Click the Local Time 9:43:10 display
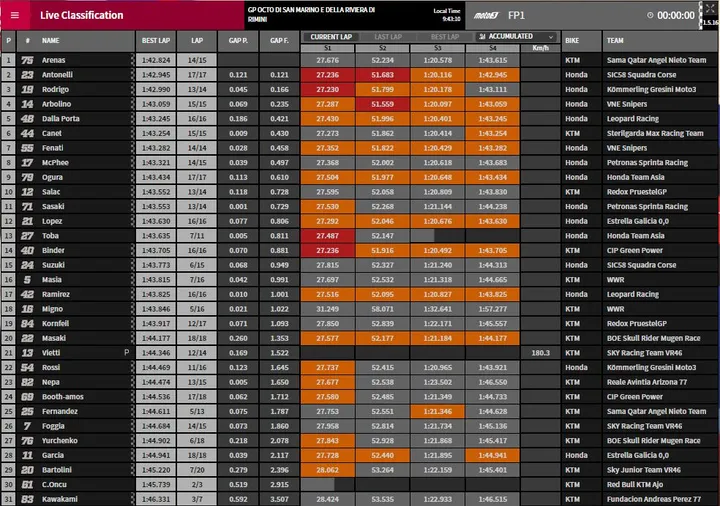This screenshot has width=720, height=506. point(447,15)
